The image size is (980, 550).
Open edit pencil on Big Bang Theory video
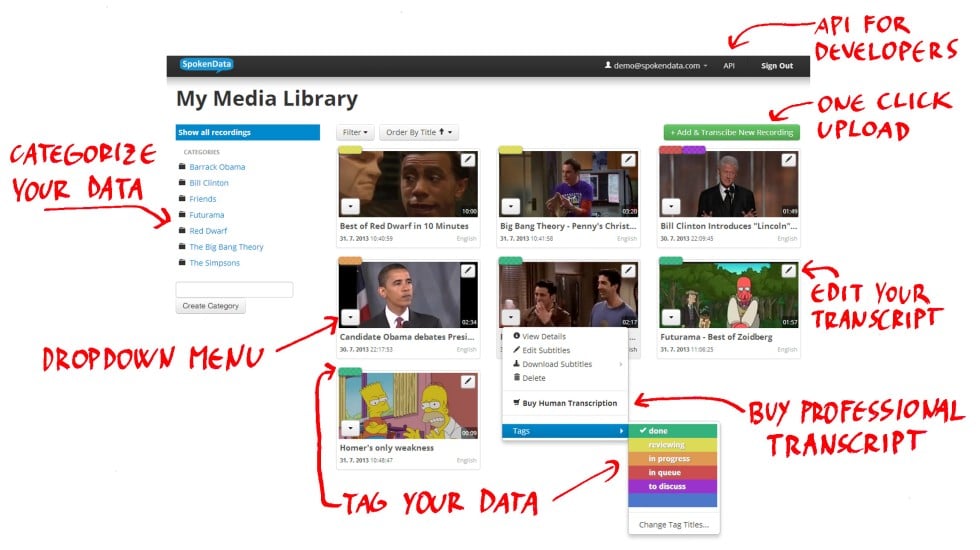[x=628, y=160]
